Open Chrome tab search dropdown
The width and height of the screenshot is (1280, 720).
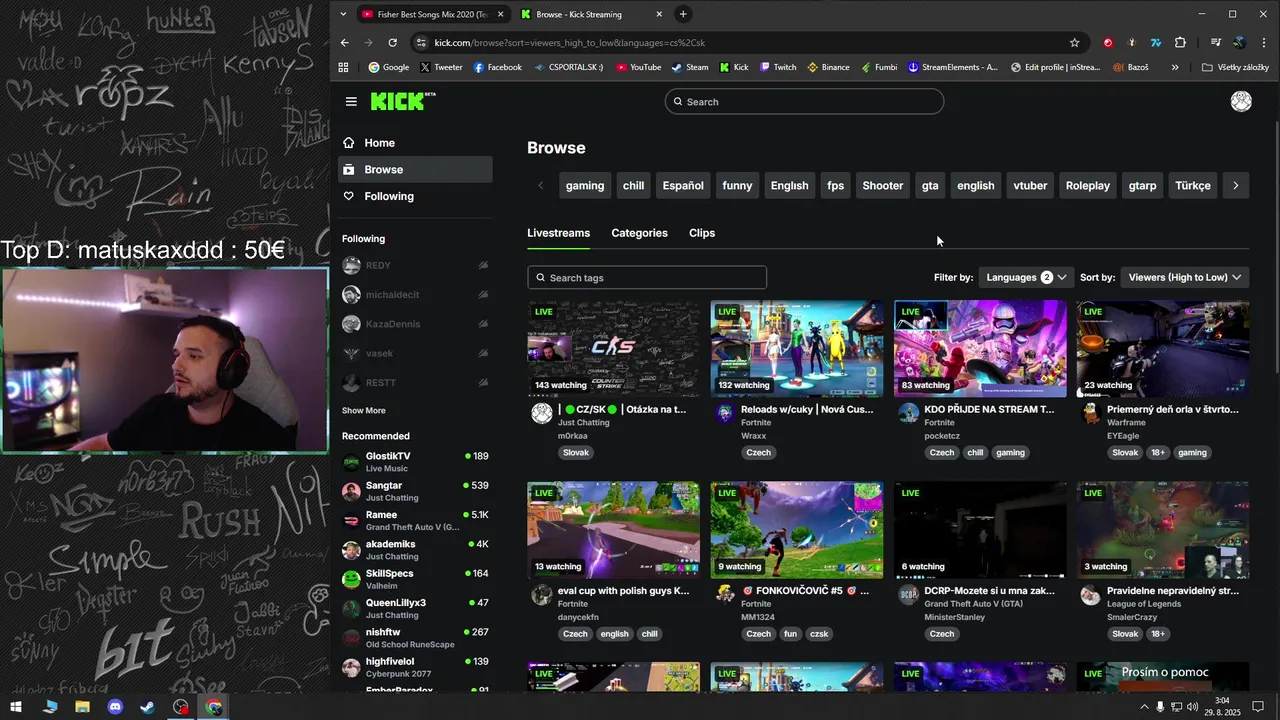pos(344,14)
